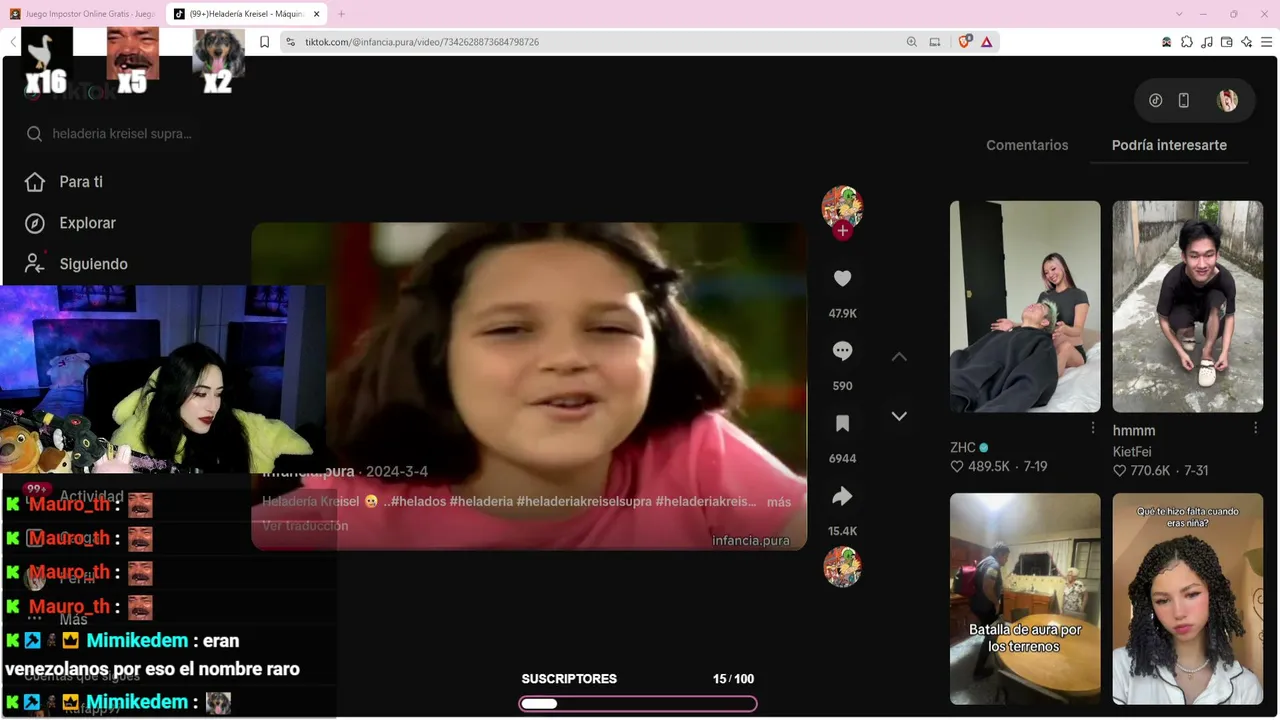The height and width of the screenshot is (720, 1280).
Task: Open Para ti in the sidebar
Action: pyautogui.click(x=66, y=182)
